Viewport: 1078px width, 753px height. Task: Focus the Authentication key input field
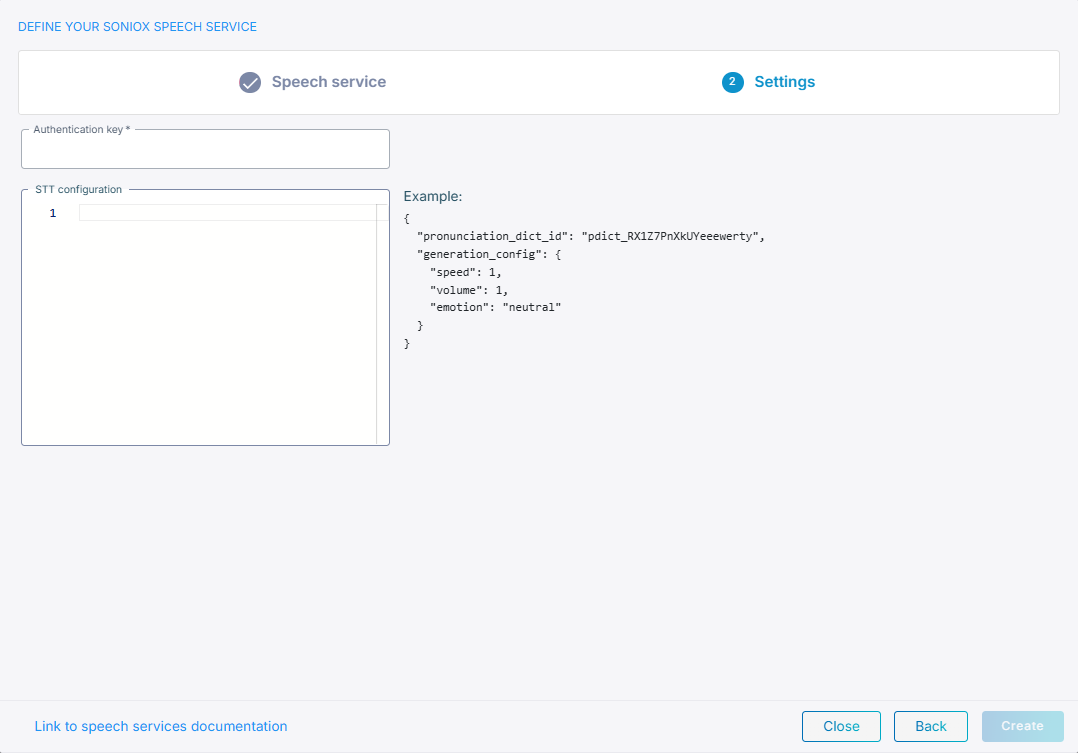205,152
